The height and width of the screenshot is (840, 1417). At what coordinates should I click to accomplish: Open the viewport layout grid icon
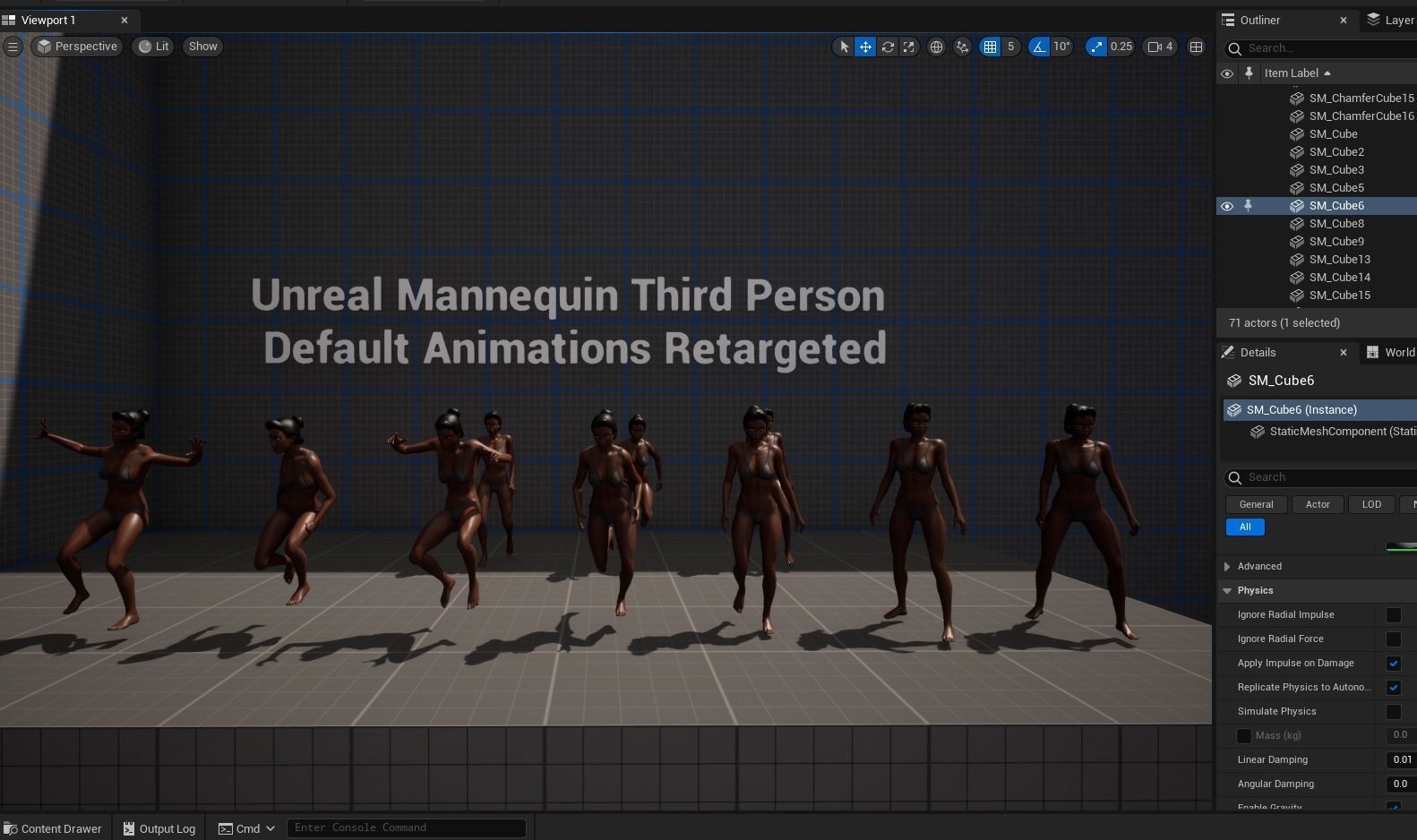click(1196, 47)
